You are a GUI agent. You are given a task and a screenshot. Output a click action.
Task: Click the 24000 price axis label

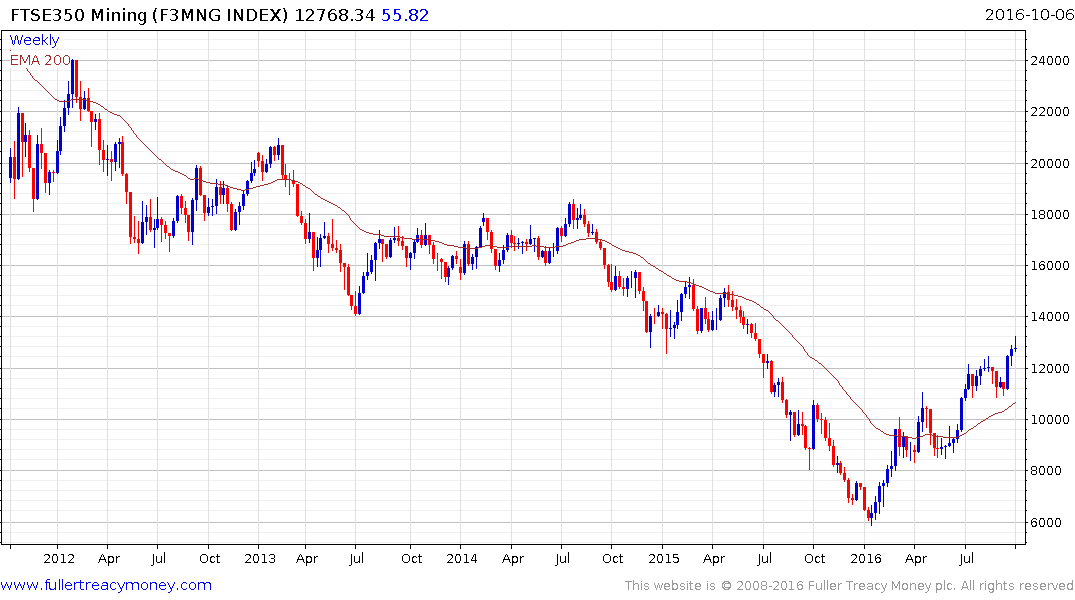[x=1050, y=60]
